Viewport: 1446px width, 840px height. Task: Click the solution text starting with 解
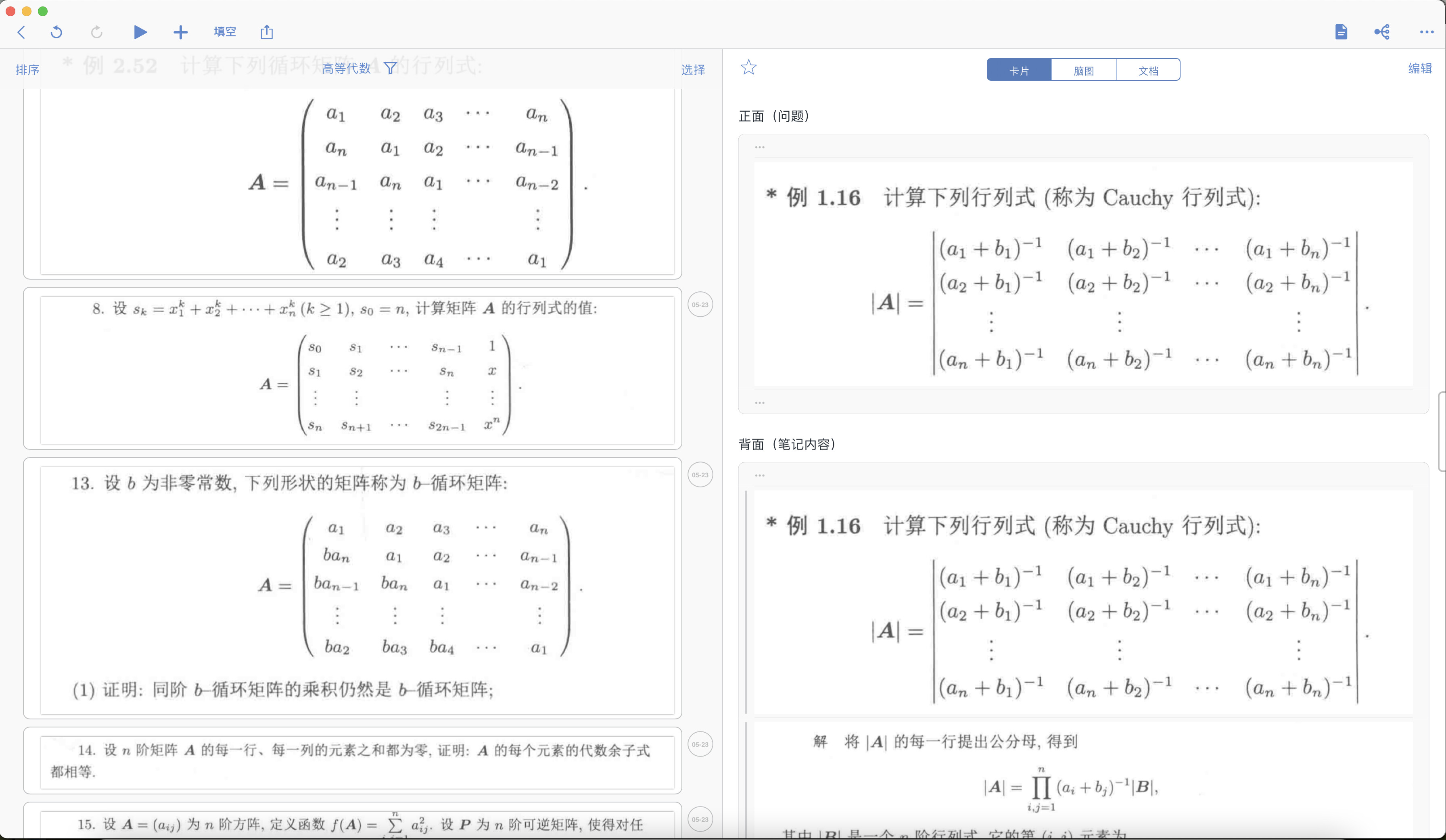pyautogui.click(x=1083, y=780)
